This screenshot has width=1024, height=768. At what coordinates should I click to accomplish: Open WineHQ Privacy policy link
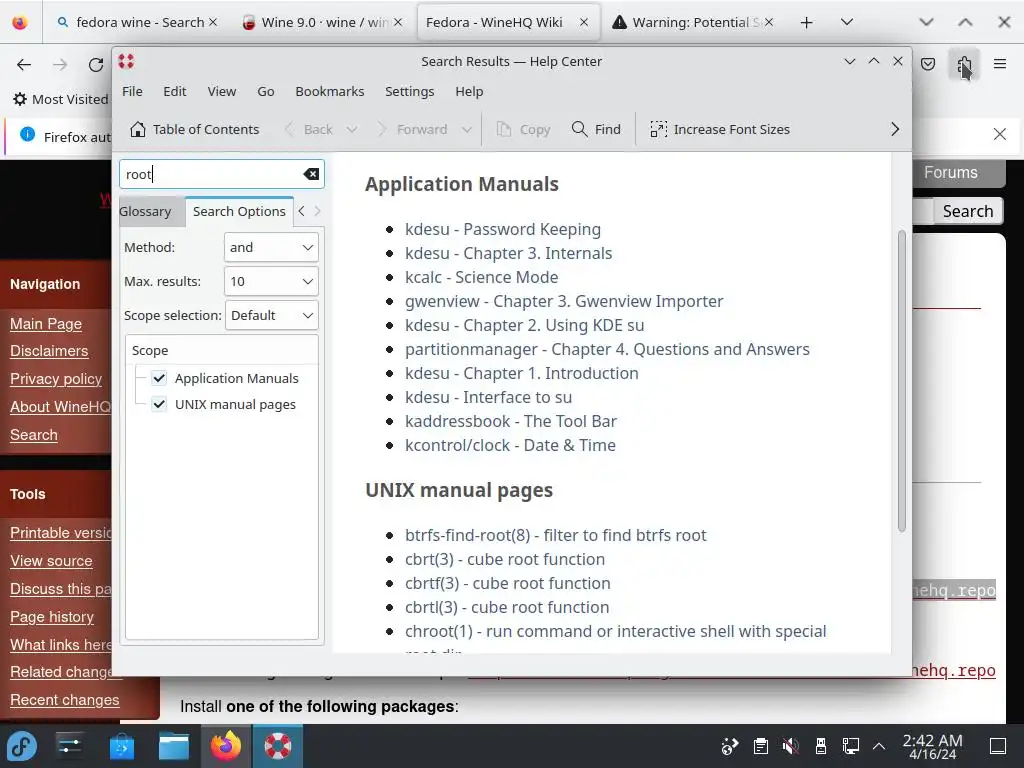pyautogui.click(x=56, y=379)
